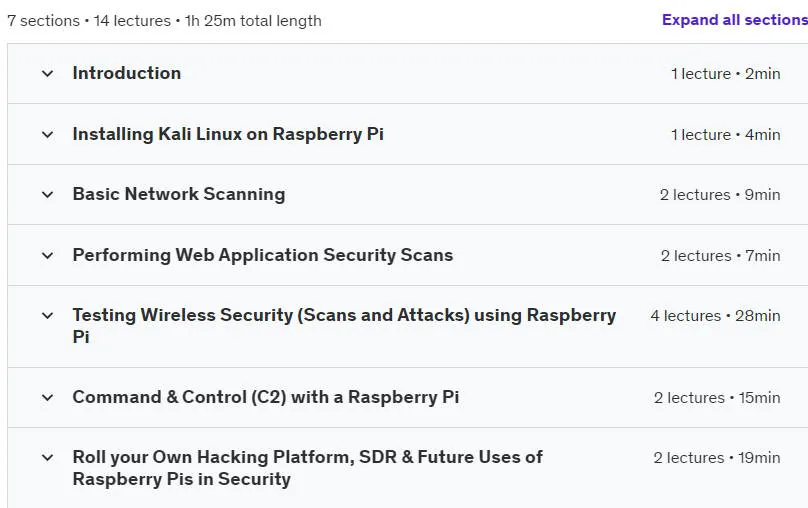This screenshot has width=808, height=508.
Task: Expand Testing Wireless Security section chevron
Action: pyautogui.click(x=47, y=316)
